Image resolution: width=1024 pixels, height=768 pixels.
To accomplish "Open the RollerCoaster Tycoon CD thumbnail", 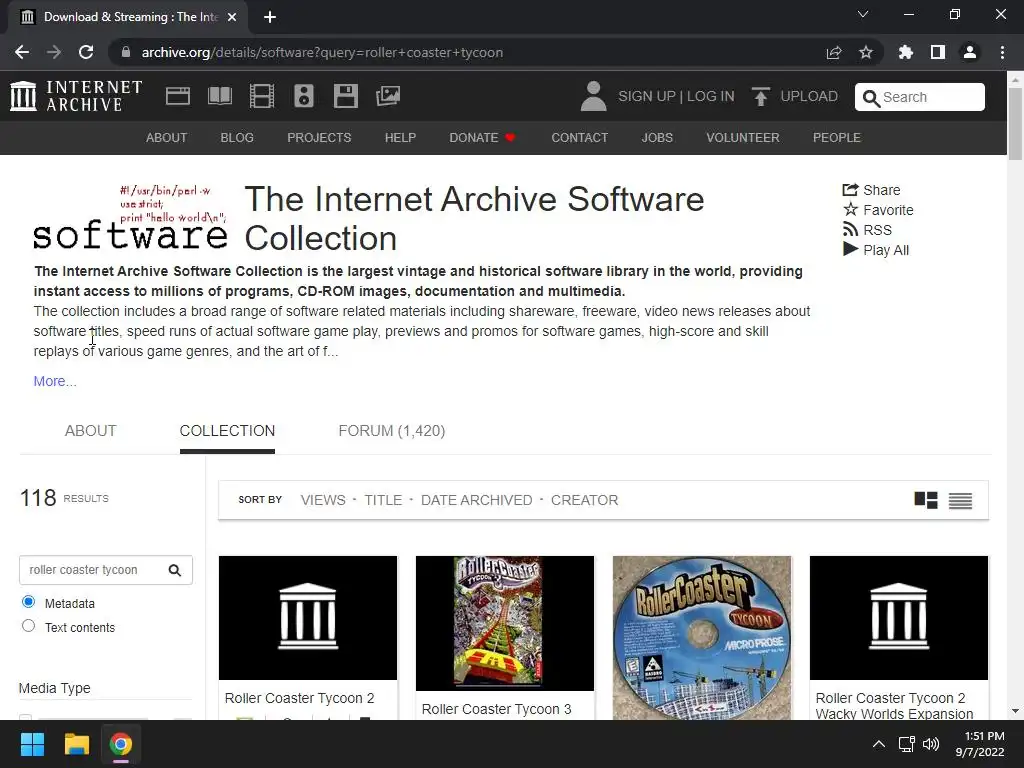I will [x=702, y=638].
